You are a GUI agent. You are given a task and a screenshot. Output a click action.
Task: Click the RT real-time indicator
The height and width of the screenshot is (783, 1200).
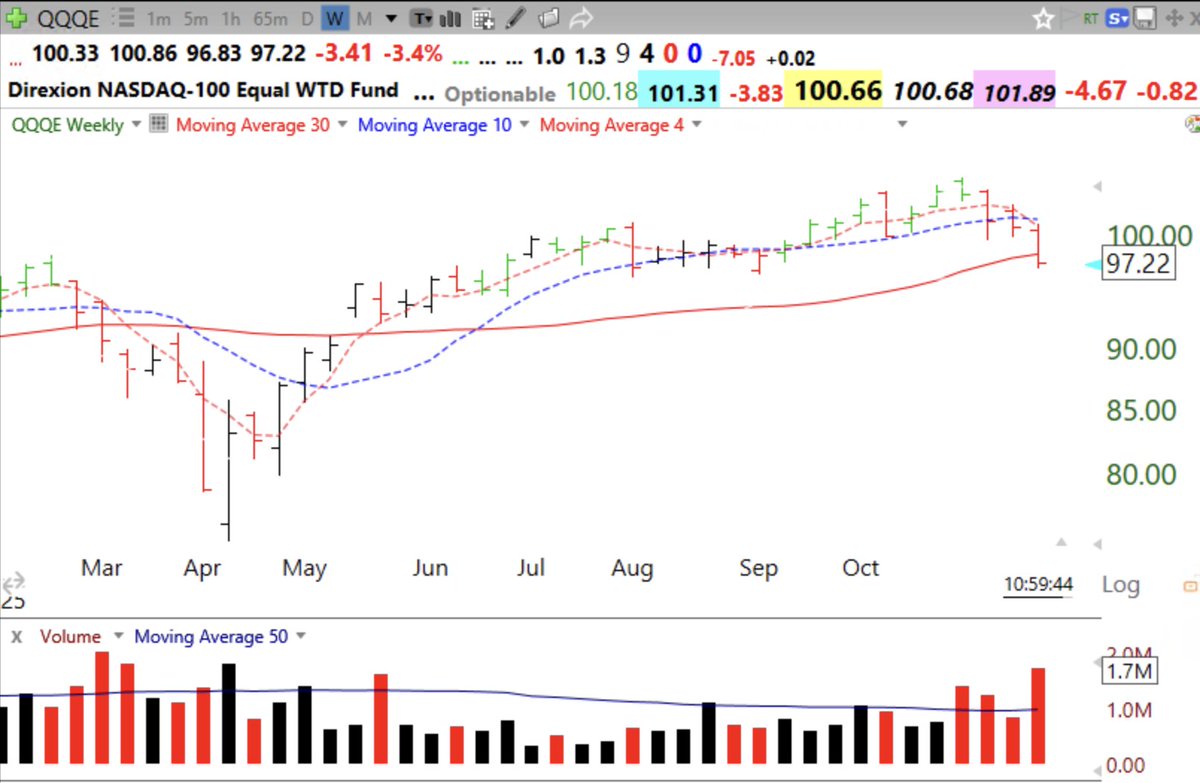(1092, 18)
